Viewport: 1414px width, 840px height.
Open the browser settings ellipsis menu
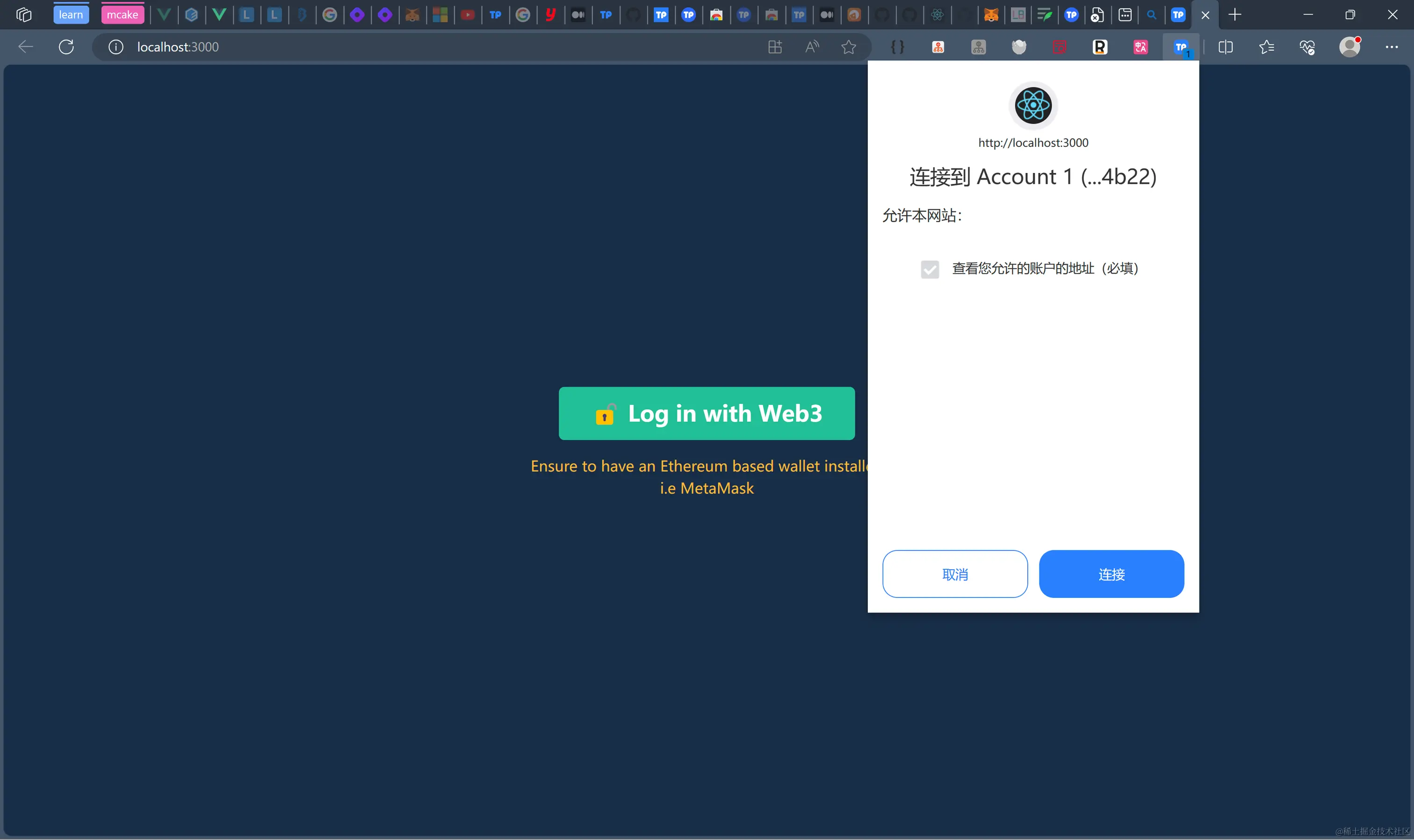(1392, 47)
